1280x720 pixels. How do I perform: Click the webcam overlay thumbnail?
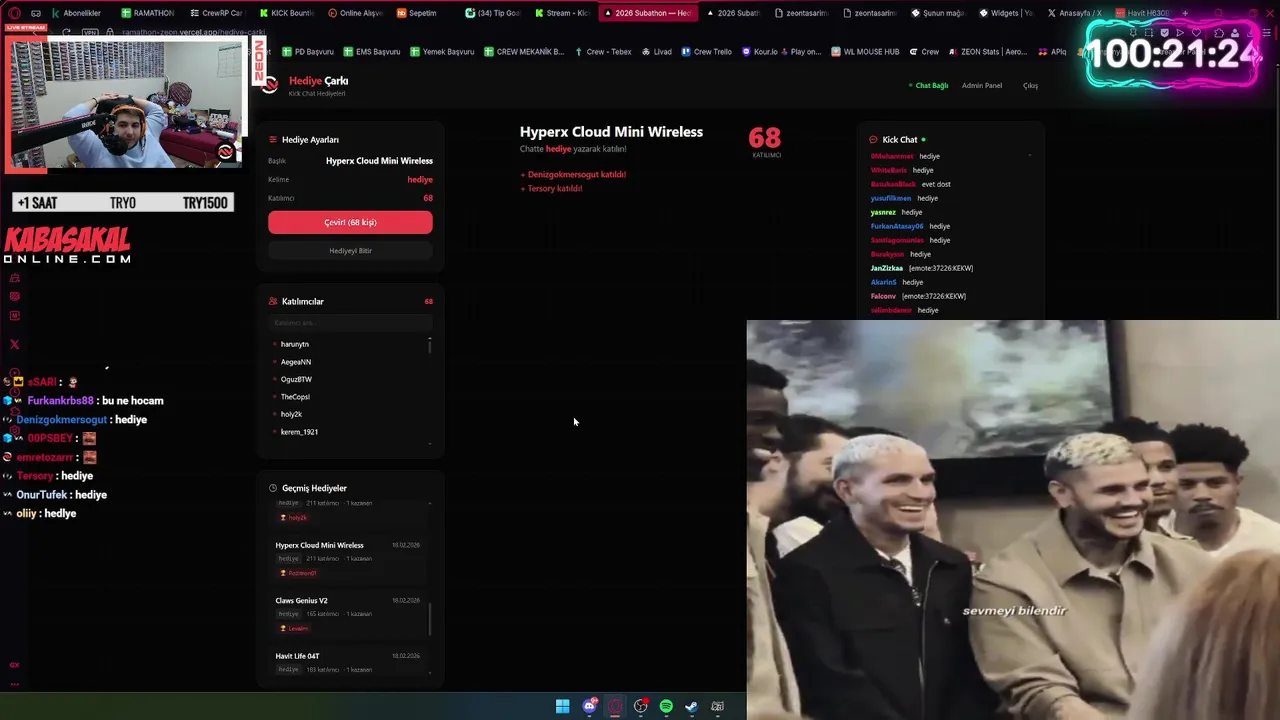pos(125,103)
